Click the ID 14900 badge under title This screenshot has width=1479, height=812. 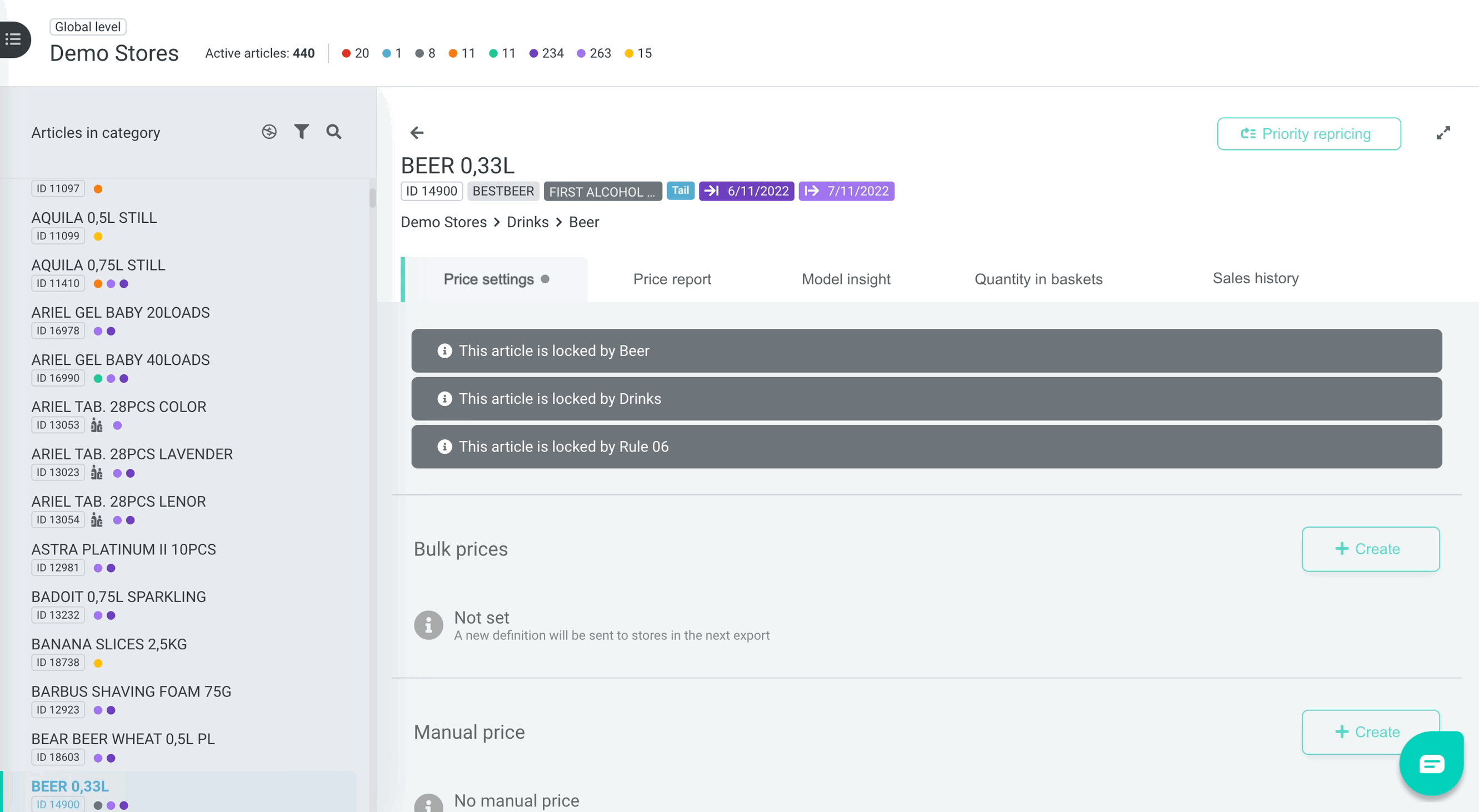pos(431,191)
